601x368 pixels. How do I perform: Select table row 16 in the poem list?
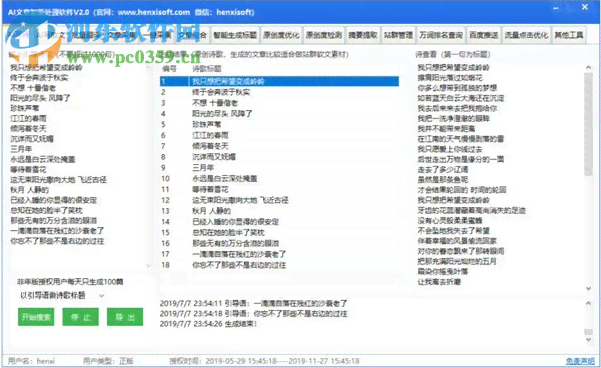[279, 243]
